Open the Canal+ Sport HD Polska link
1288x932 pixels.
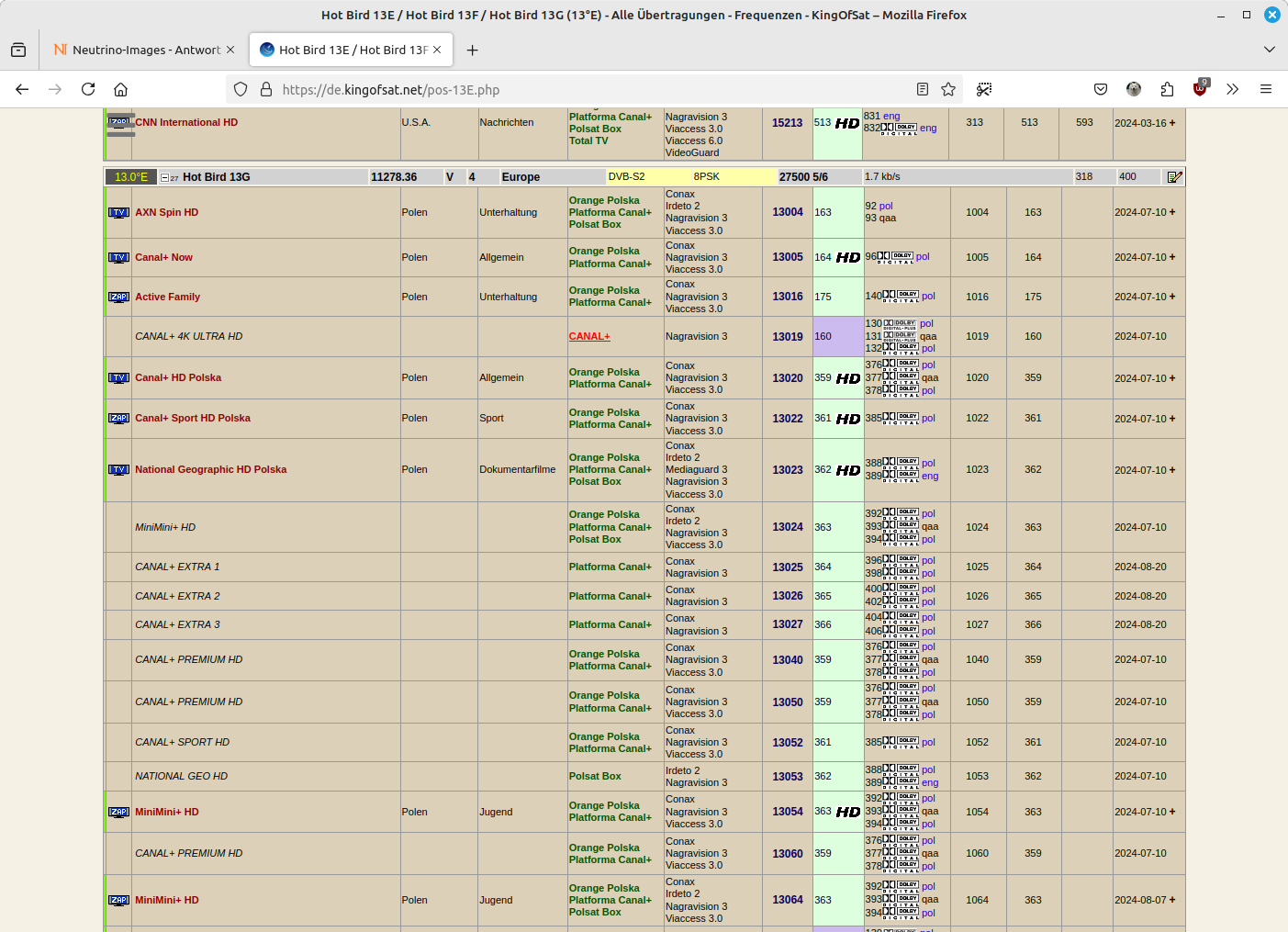pyautogui.click(x=192, y=418)
